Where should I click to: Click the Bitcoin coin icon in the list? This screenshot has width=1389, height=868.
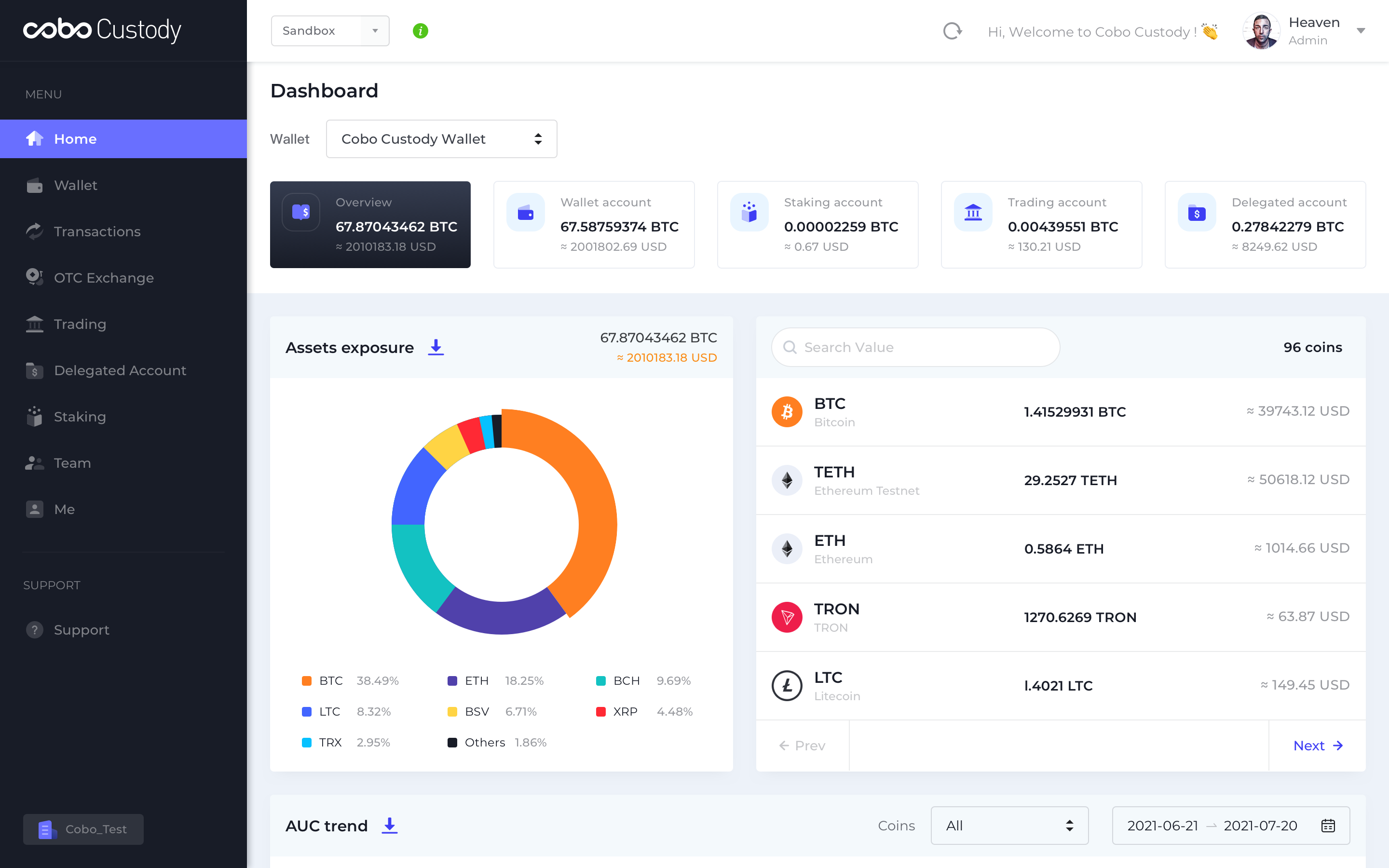tap(787, 412)
